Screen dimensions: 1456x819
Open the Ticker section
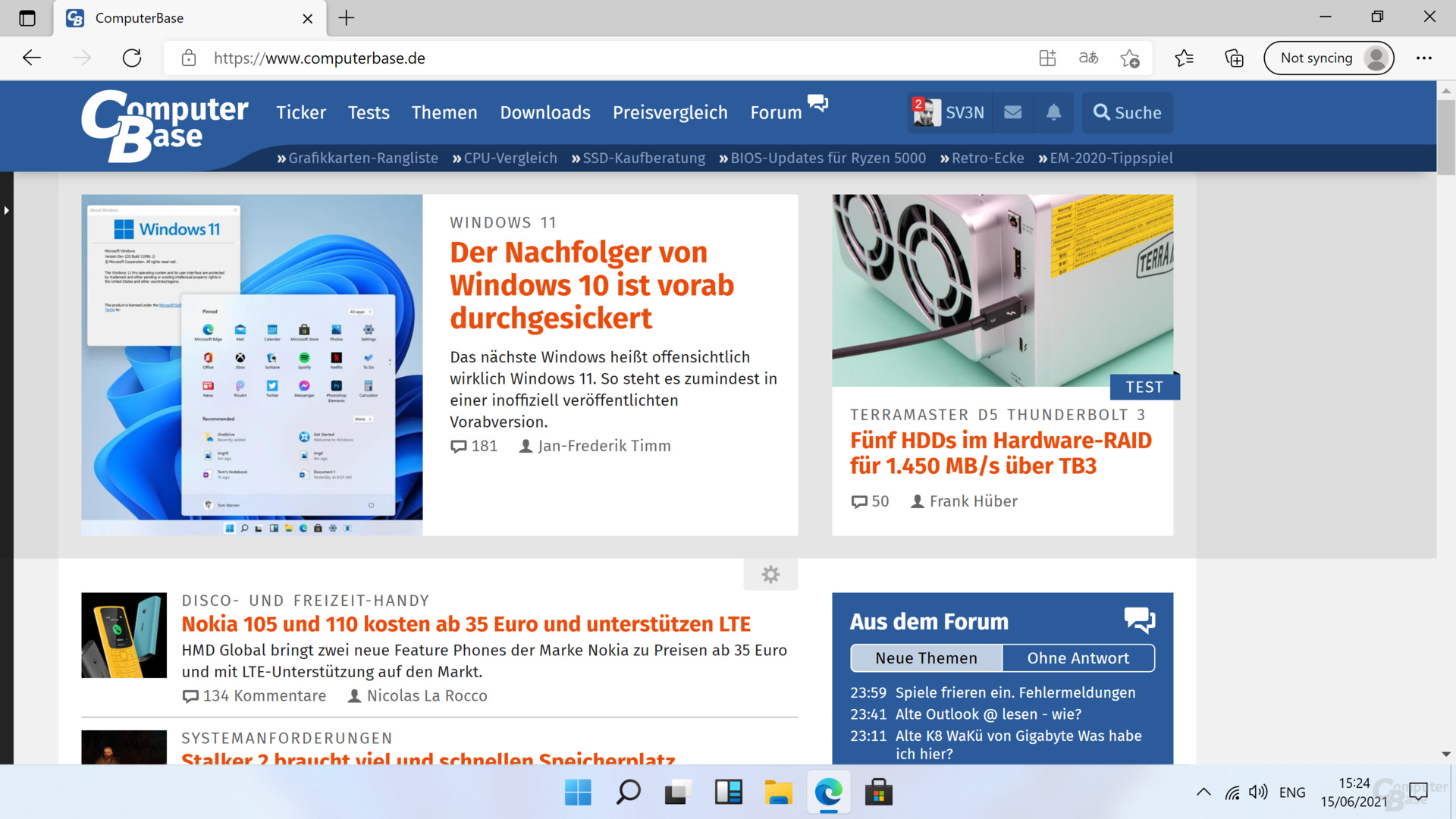(301, 112)
